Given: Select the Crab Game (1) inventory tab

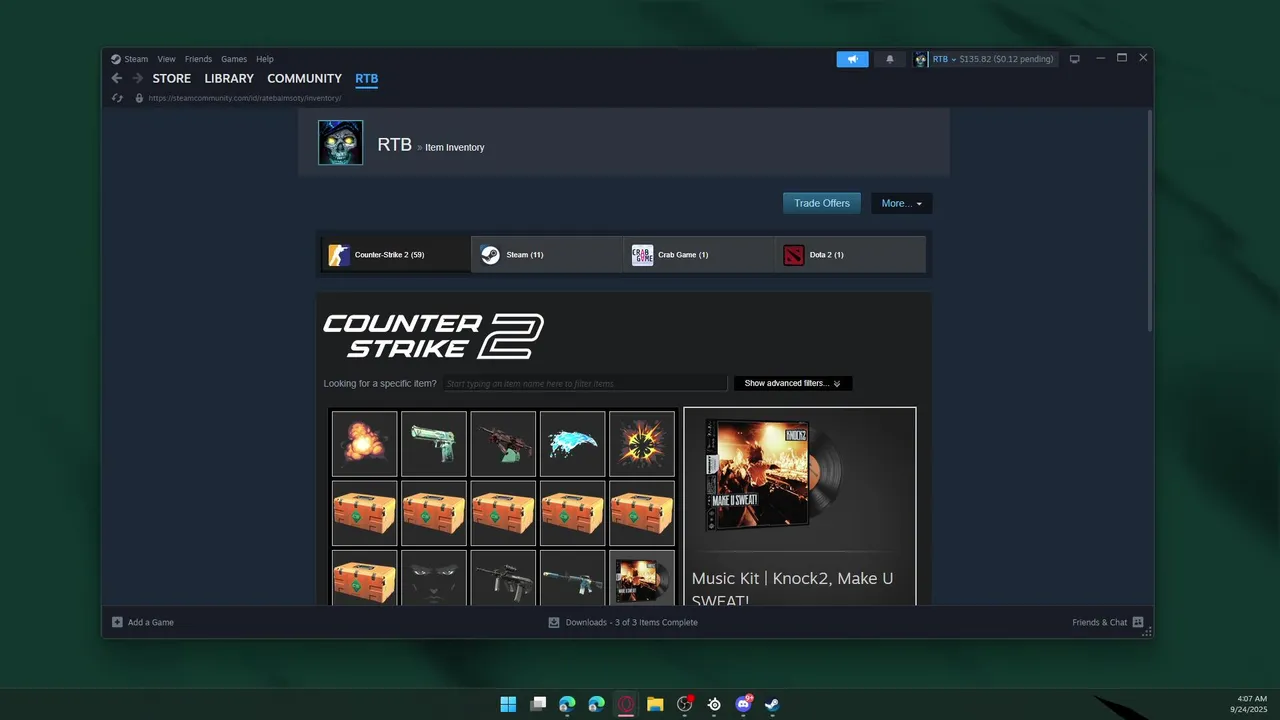Looking at the screenshot, I should tap(699, 254).
